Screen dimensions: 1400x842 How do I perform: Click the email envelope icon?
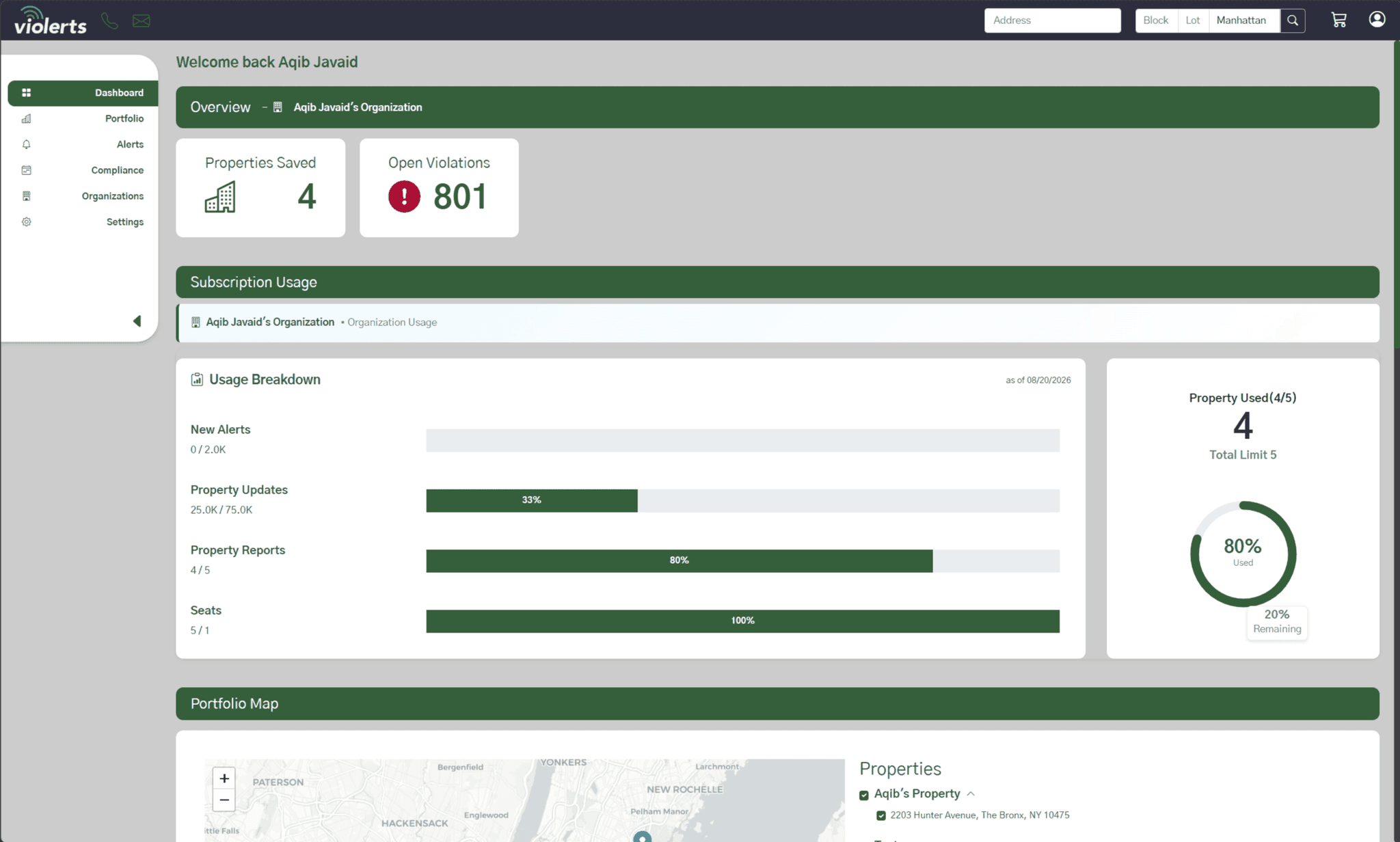point(142,21)
